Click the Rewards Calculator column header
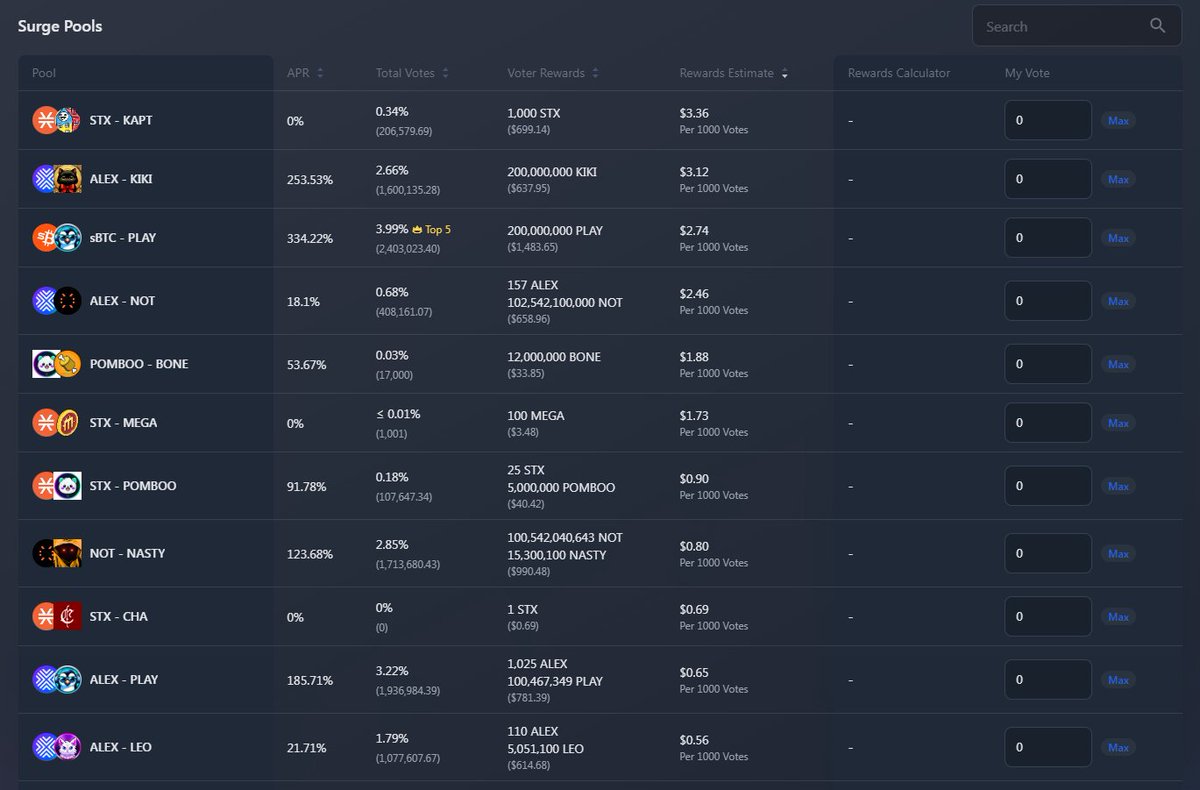The image size is (1200, 790). 899,73
